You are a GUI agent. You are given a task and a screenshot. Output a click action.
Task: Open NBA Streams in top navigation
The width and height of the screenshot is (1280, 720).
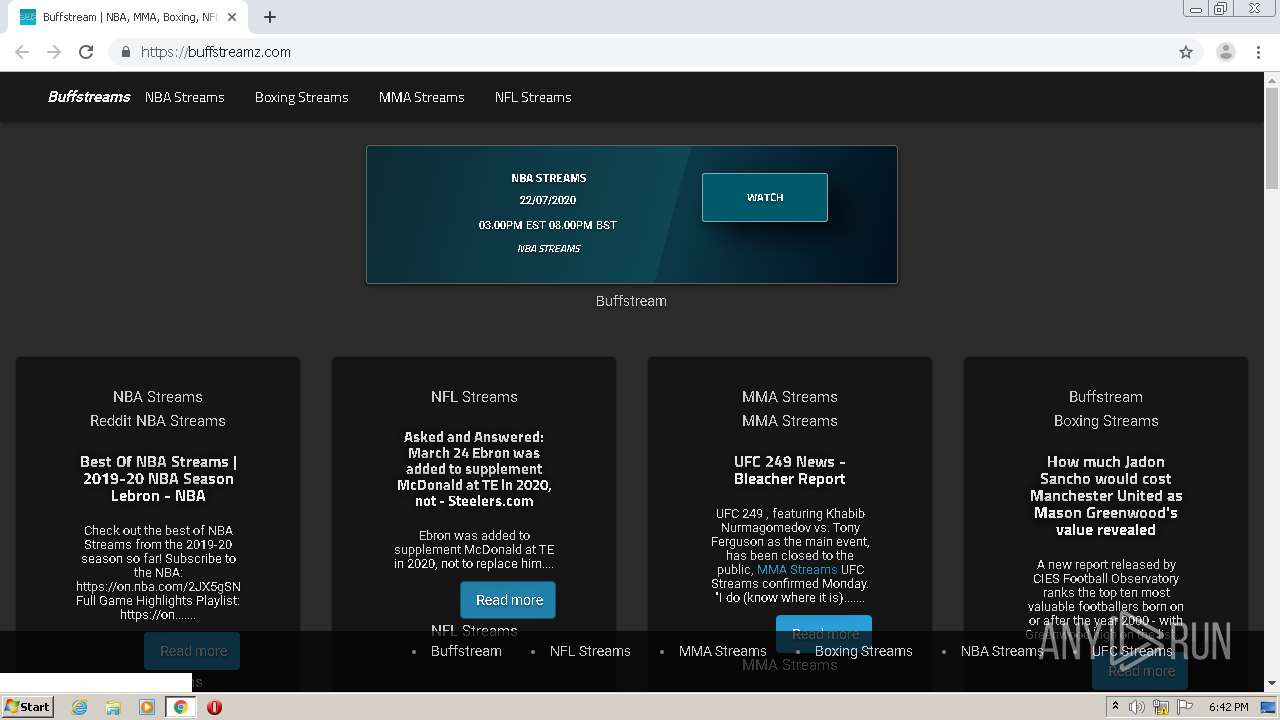[185, 97]
